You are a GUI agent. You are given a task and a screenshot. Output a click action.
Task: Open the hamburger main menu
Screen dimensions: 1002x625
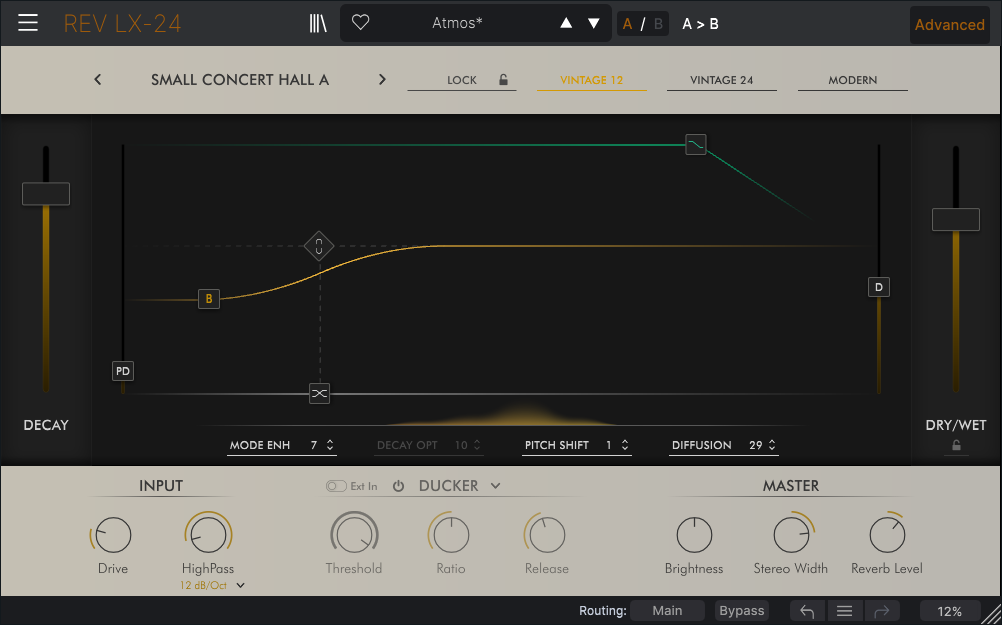(x=28, y=23)
